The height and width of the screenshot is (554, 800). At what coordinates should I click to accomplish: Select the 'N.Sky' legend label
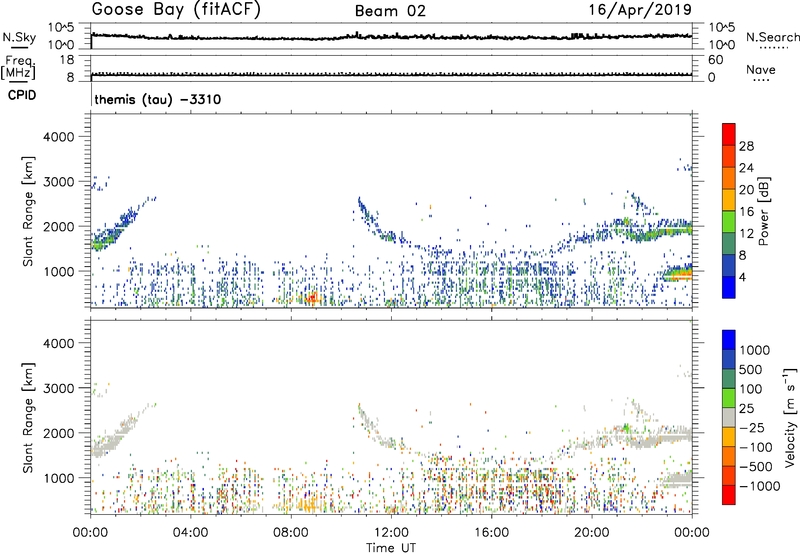[19, 37]
